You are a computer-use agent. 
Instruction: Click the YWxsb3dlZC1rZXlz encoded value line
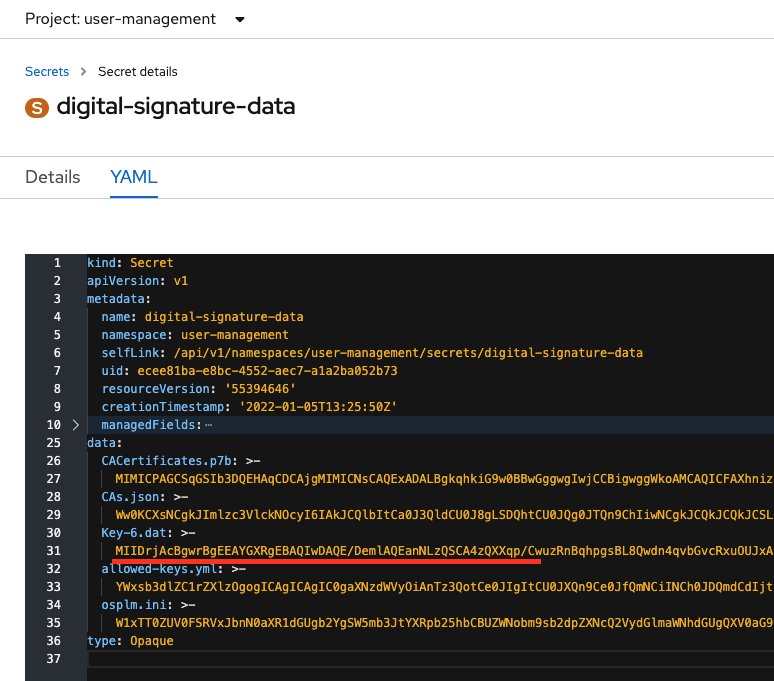tap(444, 587)
